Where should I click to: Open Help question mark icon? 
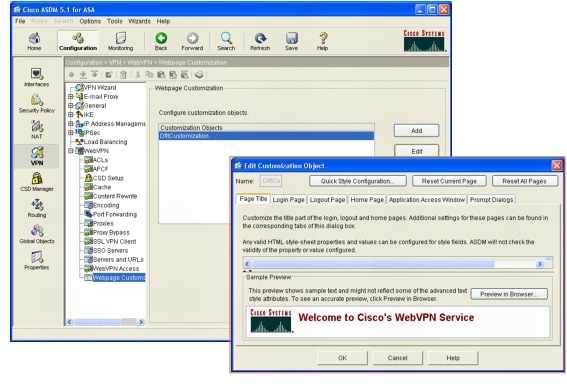(x=323, y=41)
